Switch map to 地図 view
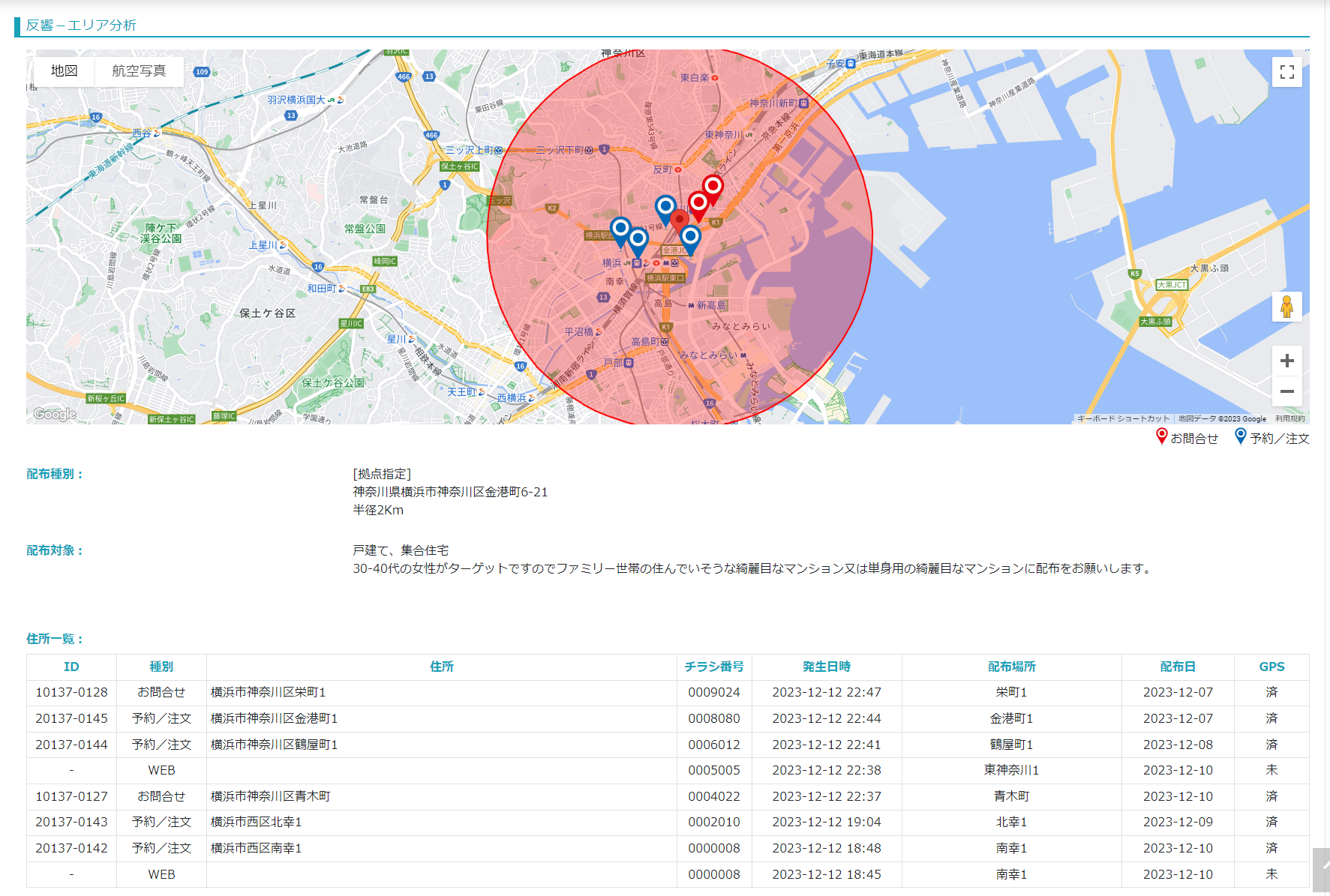This screenshot has height=896, width=1330. tap(65, 71)
